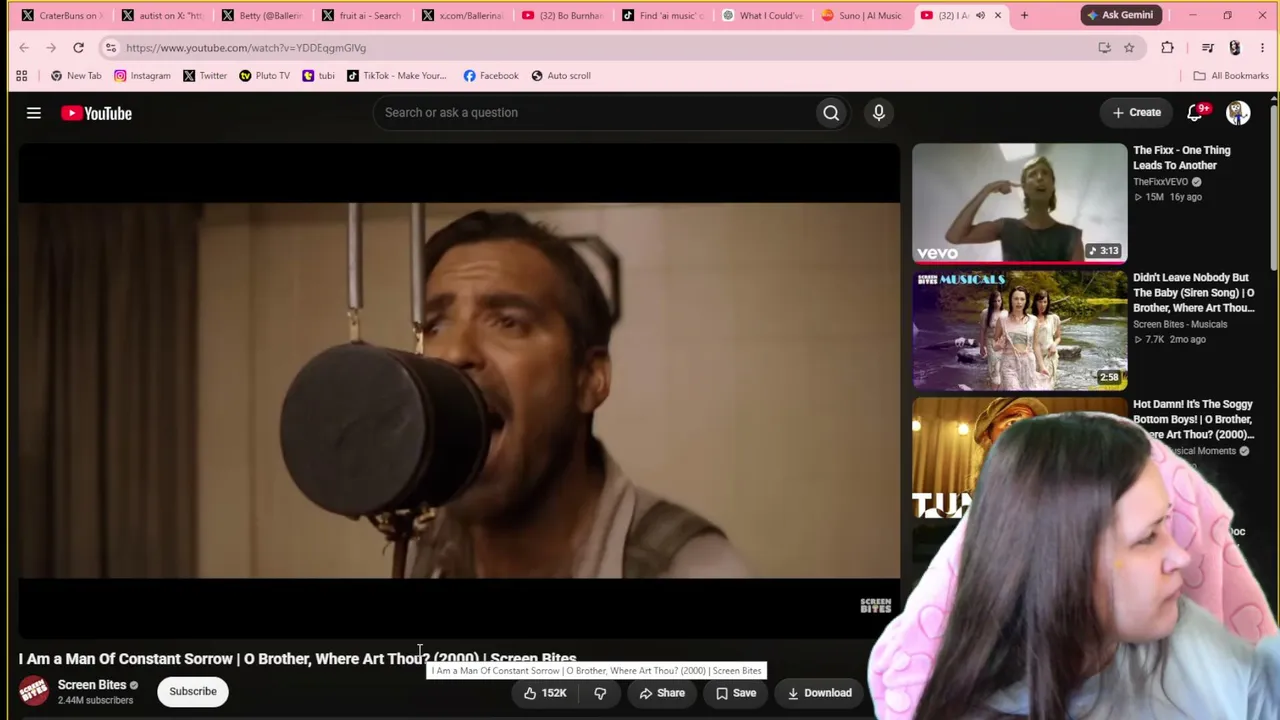Open a new browser tab
This screenshot has height=720, width=1280.
1024,15
